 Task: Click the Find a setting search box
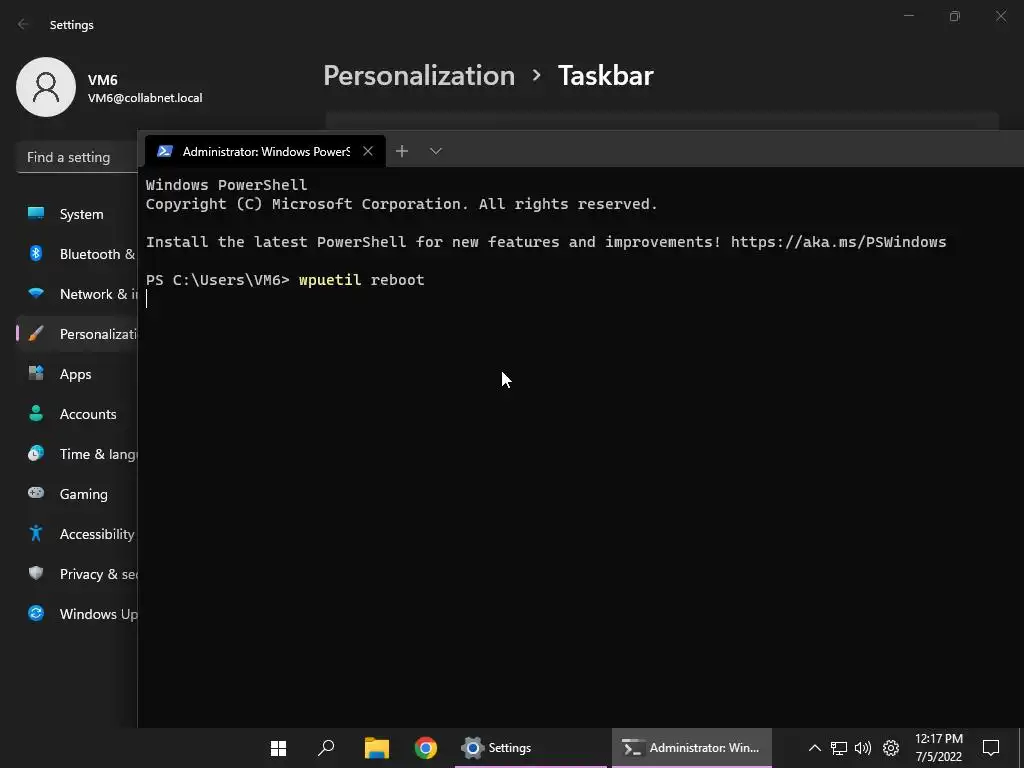pos(76,157)
